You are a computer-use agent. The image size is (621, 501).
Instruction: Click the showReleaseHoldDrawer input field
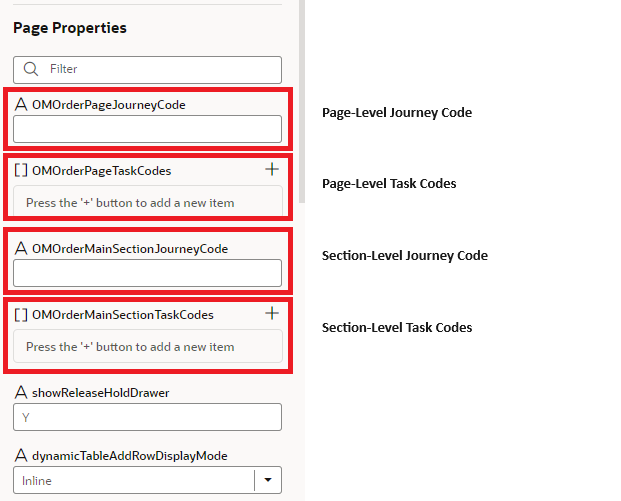[x=147, y=417]
